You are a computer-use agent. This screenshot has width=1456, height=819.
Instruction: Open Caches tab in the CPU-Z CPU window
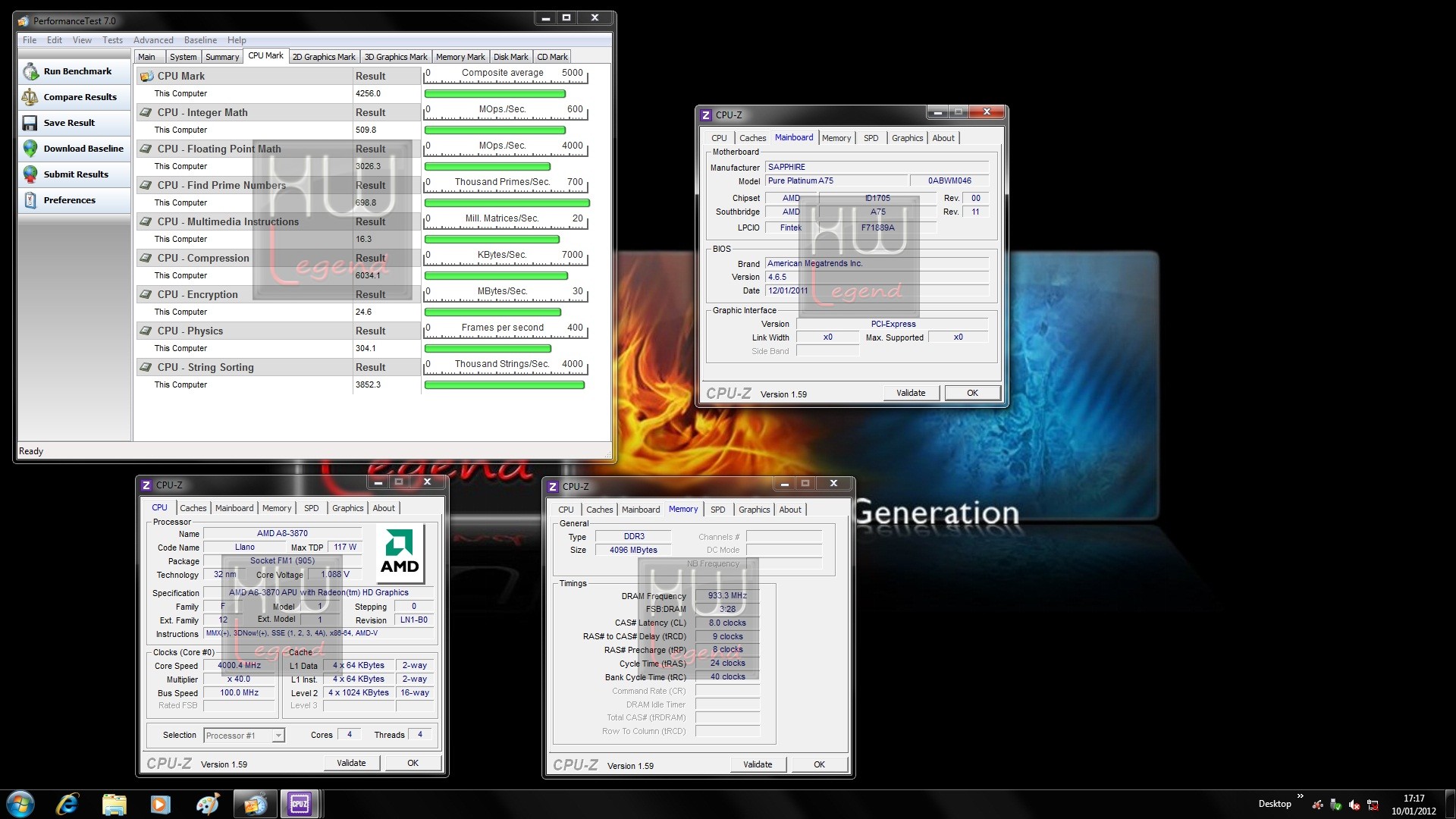pyautogui.click(x=193, y=508)
